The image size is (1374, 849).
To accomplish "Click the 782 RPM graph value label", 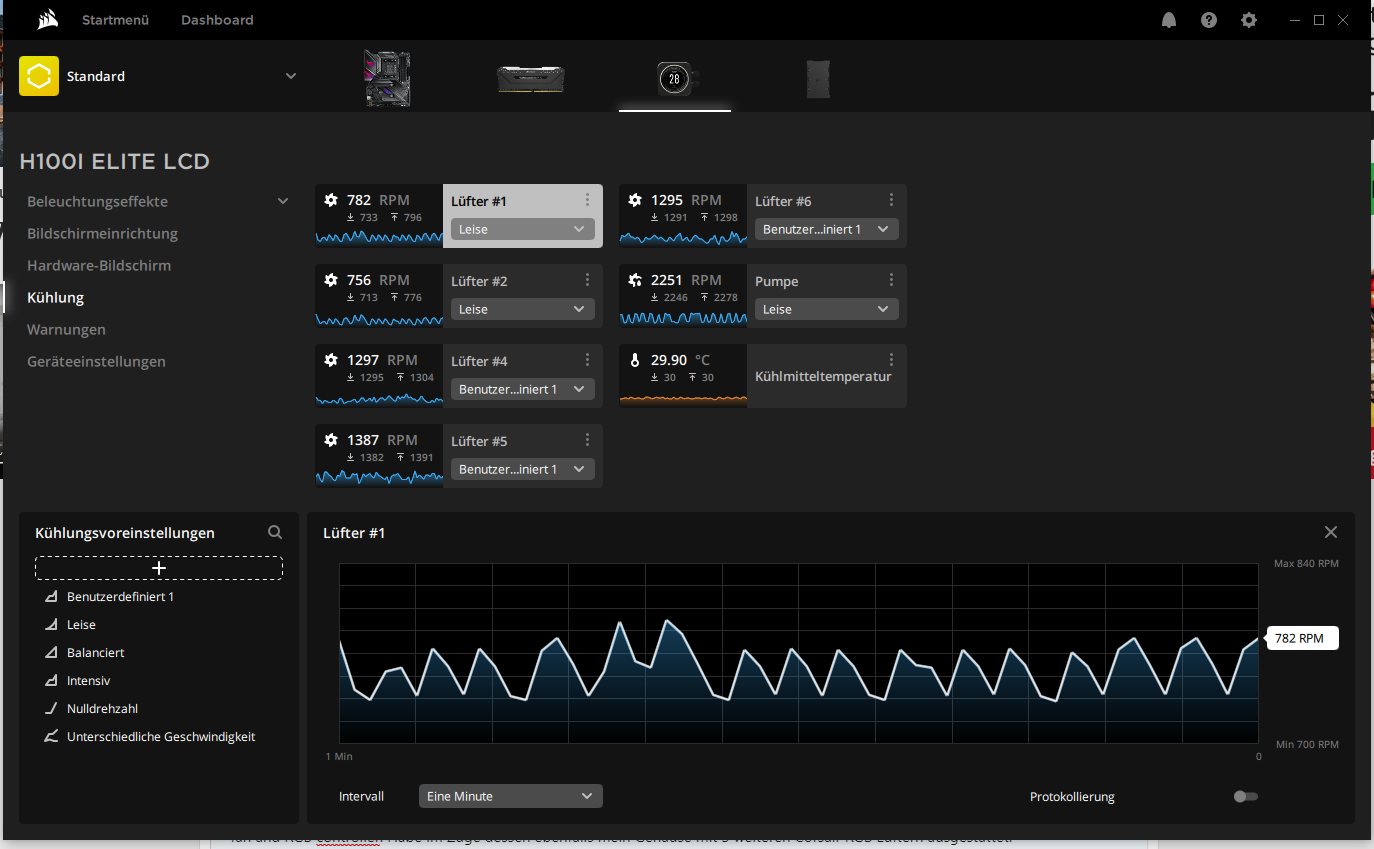I will click(1302, 638).
